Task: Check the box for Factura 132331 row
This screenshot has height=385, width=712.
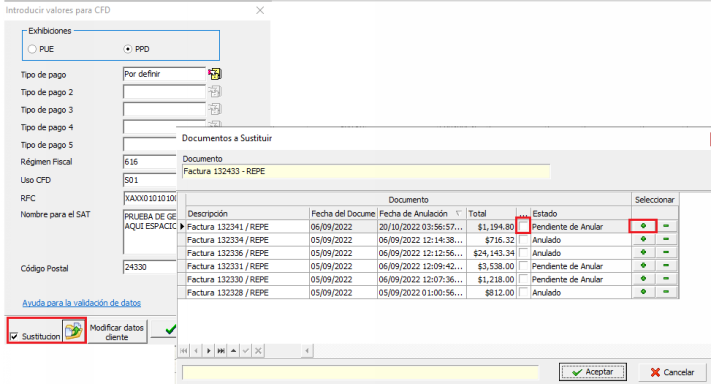Action: [x=524, y=266]
